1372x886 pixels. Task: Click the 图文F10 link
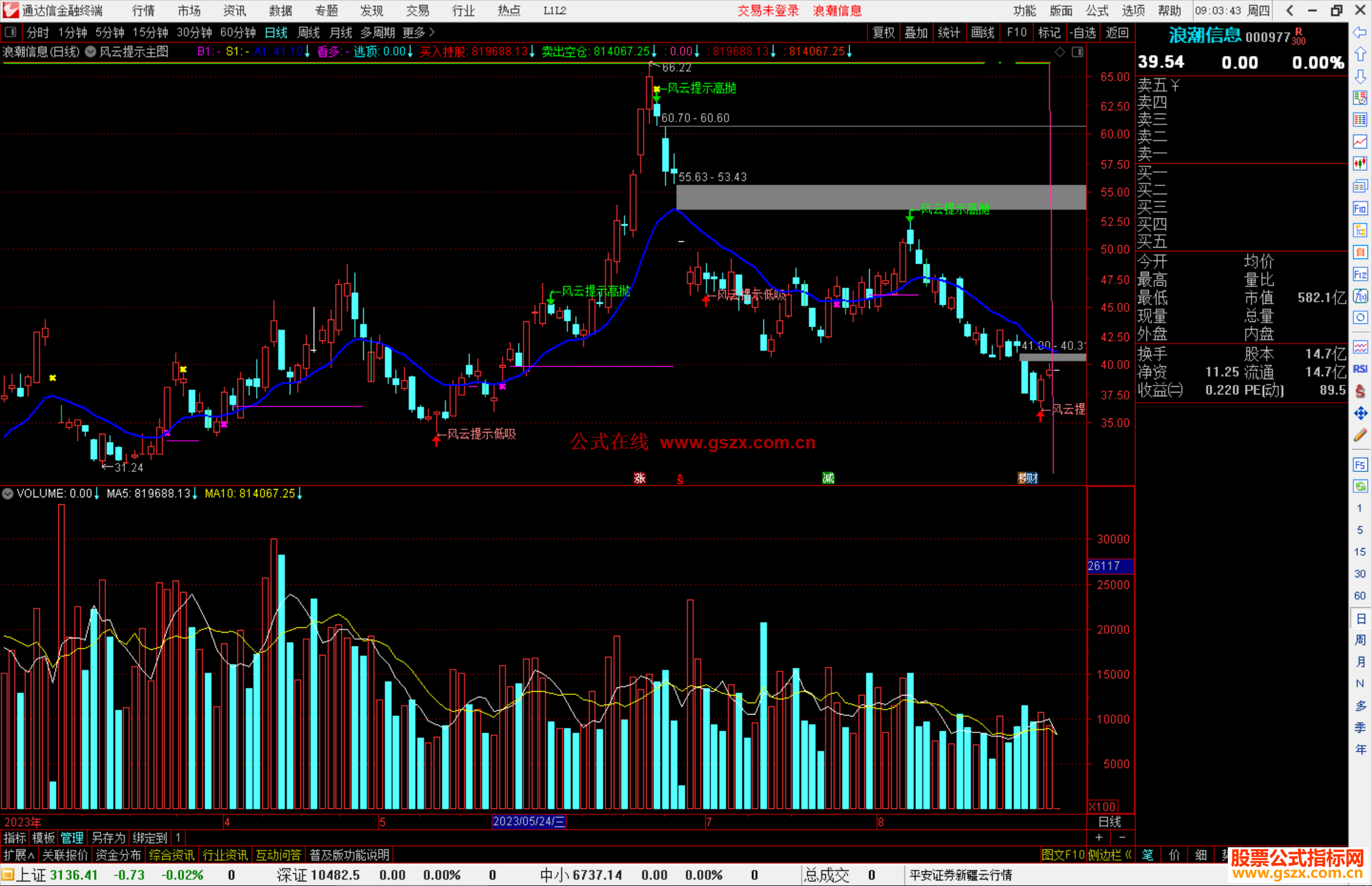(x=1062, y=855)
